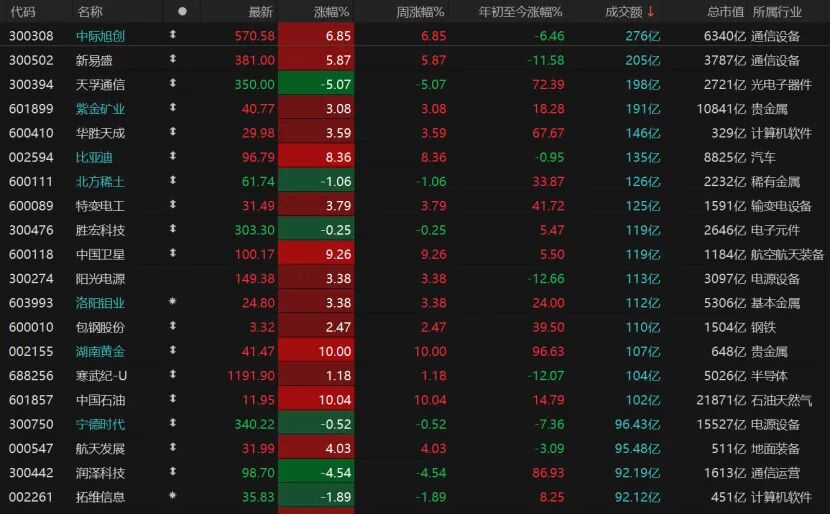Click turnover value 96.43亿

638,424
